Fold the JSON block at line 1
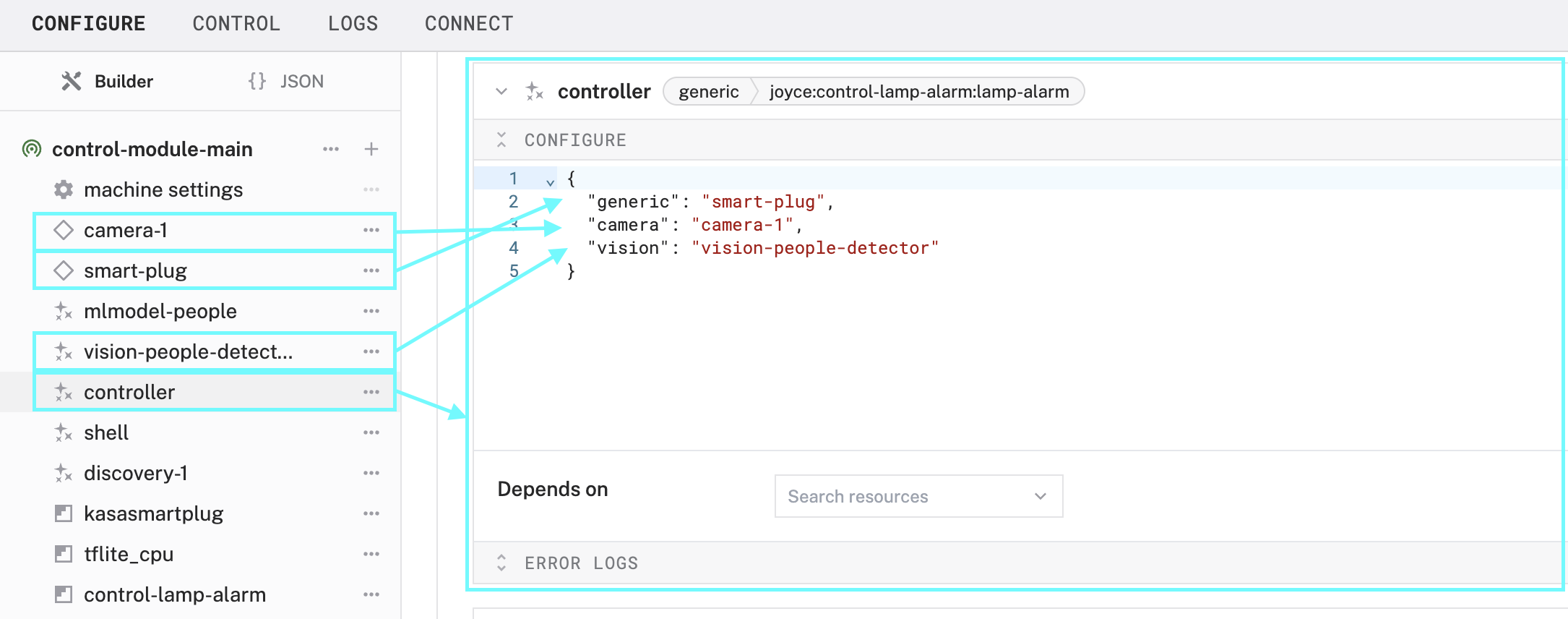The width and height of the screenshot is (1568, 619). click(x=551, y=182)
